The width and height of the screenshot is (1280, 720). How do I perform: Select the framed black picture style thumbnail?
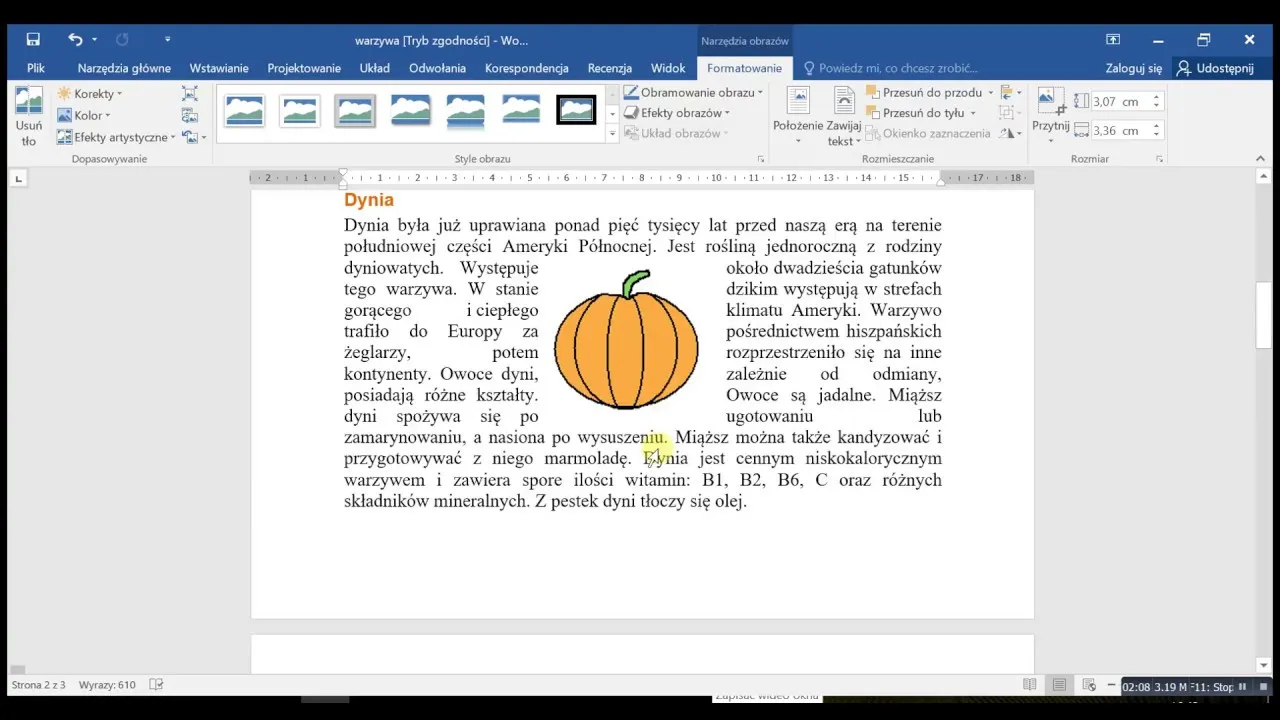coord(576,110)
